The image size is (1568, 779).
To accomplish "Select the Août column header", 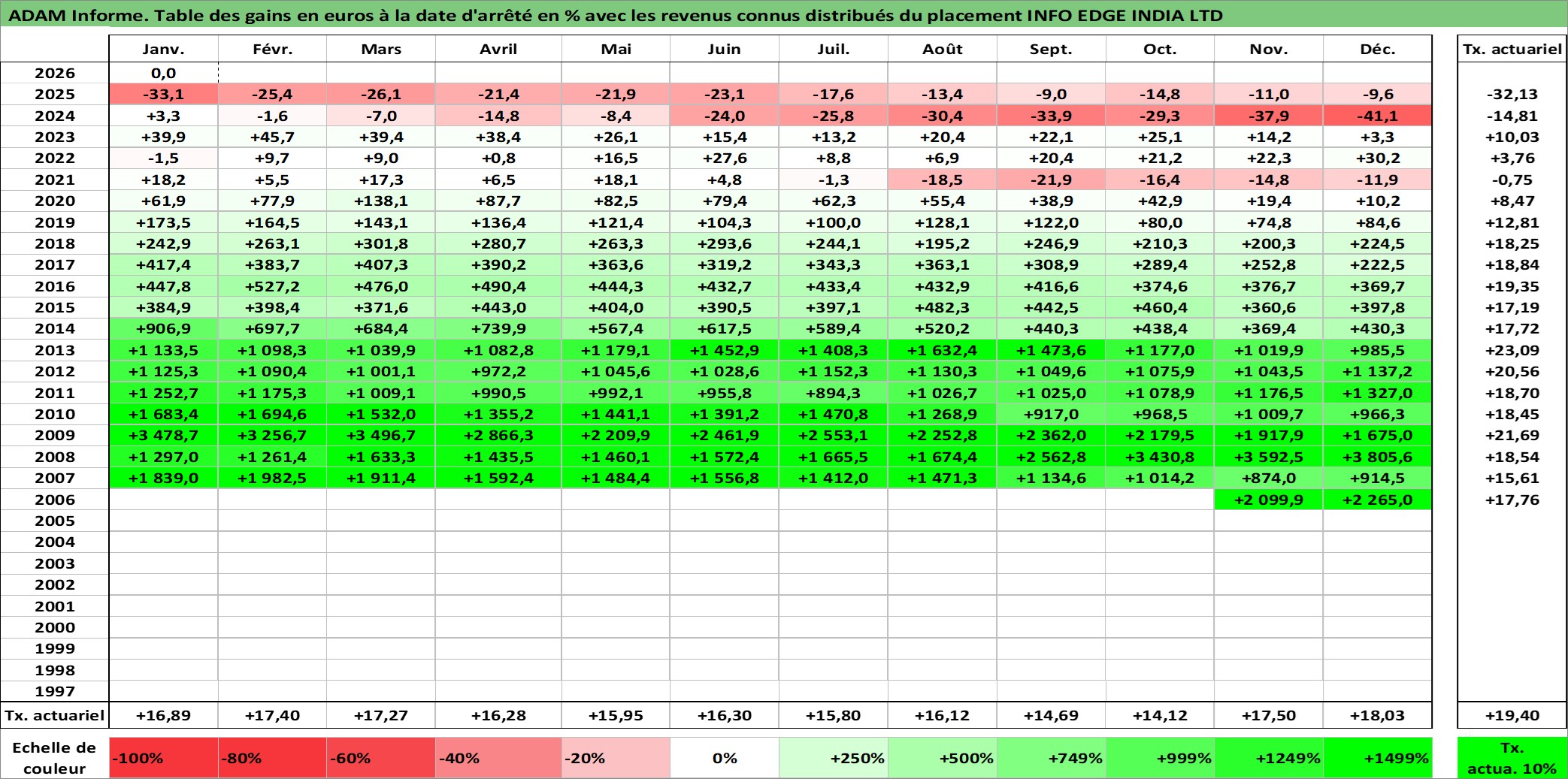I will pos(943,49).
